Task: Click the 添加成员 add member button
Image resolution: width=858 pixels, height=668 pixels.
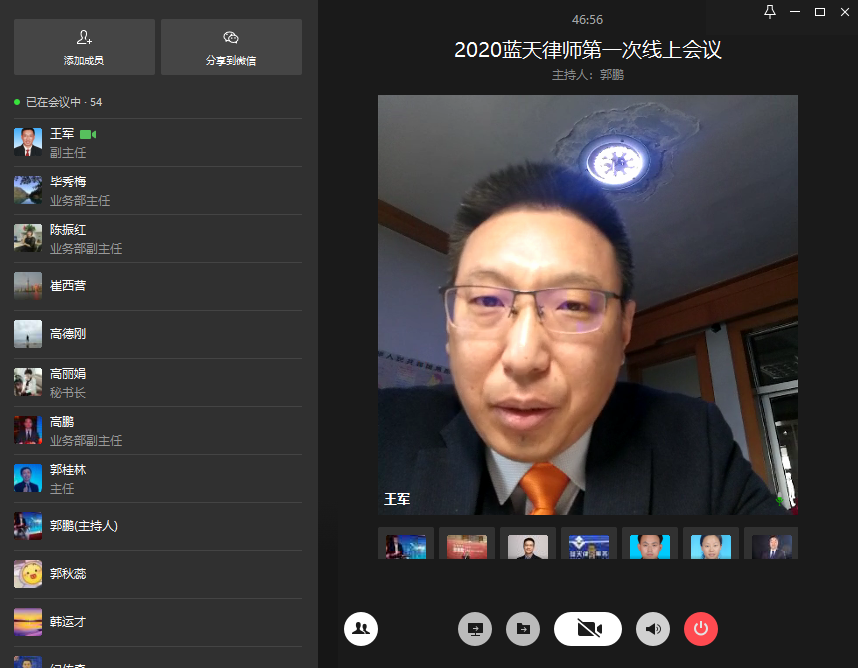Action: [x=84, y=47]
